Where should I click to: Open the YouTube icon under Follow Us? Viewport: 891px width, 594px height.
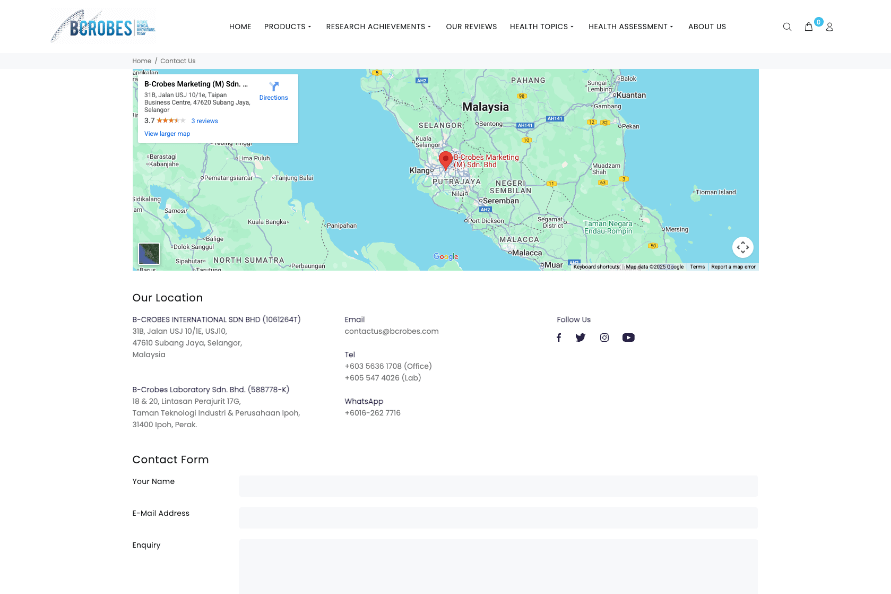pos(628,338)
